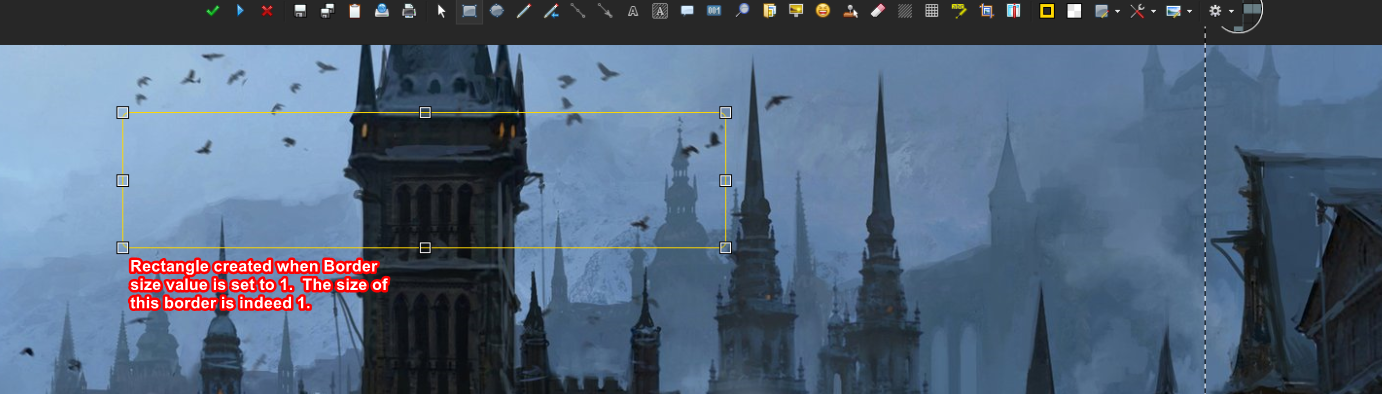This screenshot has height=394, width=1382.
Task: Select the arrow pointer tool
Action: click(442, 11)
